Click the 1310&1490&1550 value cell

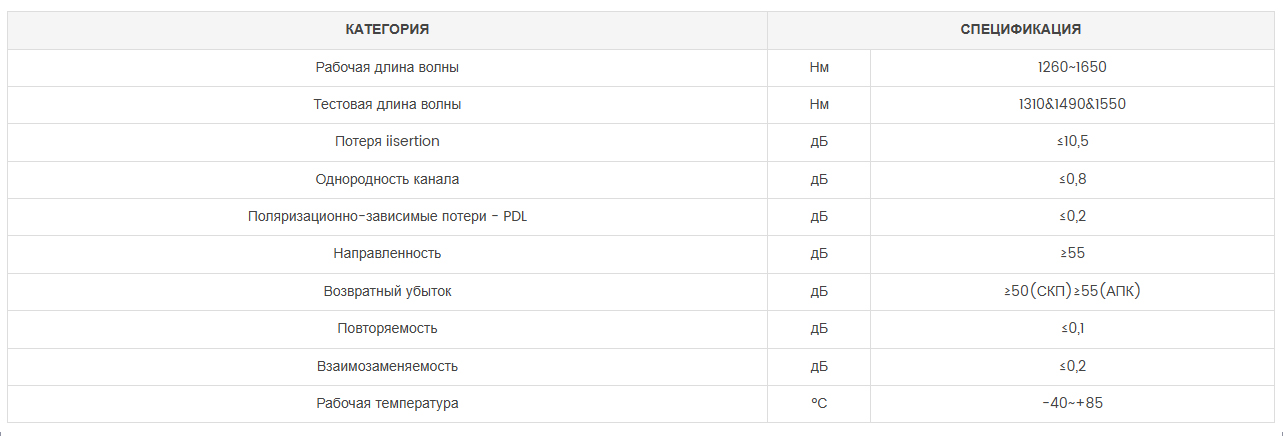point(1072,105)
